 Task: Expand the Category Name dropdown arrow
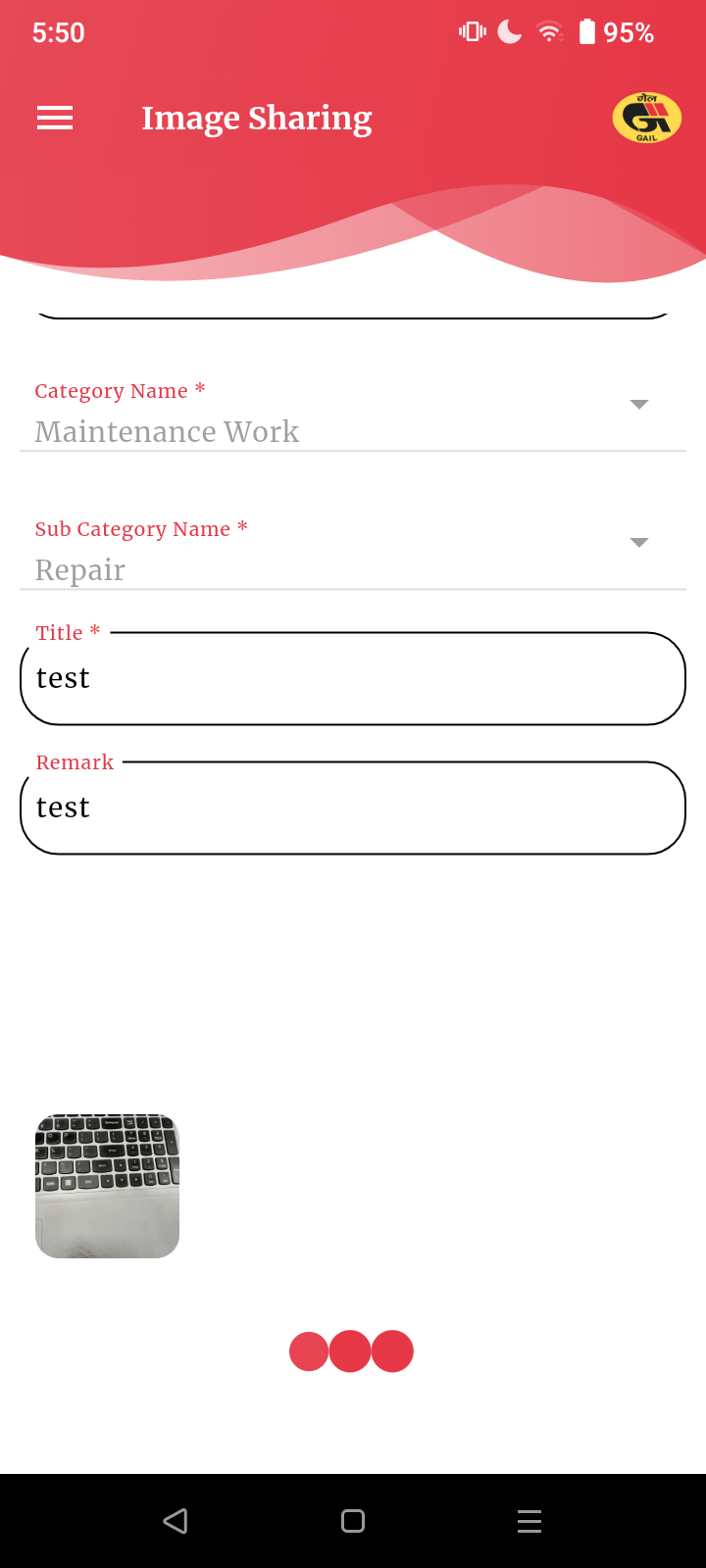click(639, 405)
